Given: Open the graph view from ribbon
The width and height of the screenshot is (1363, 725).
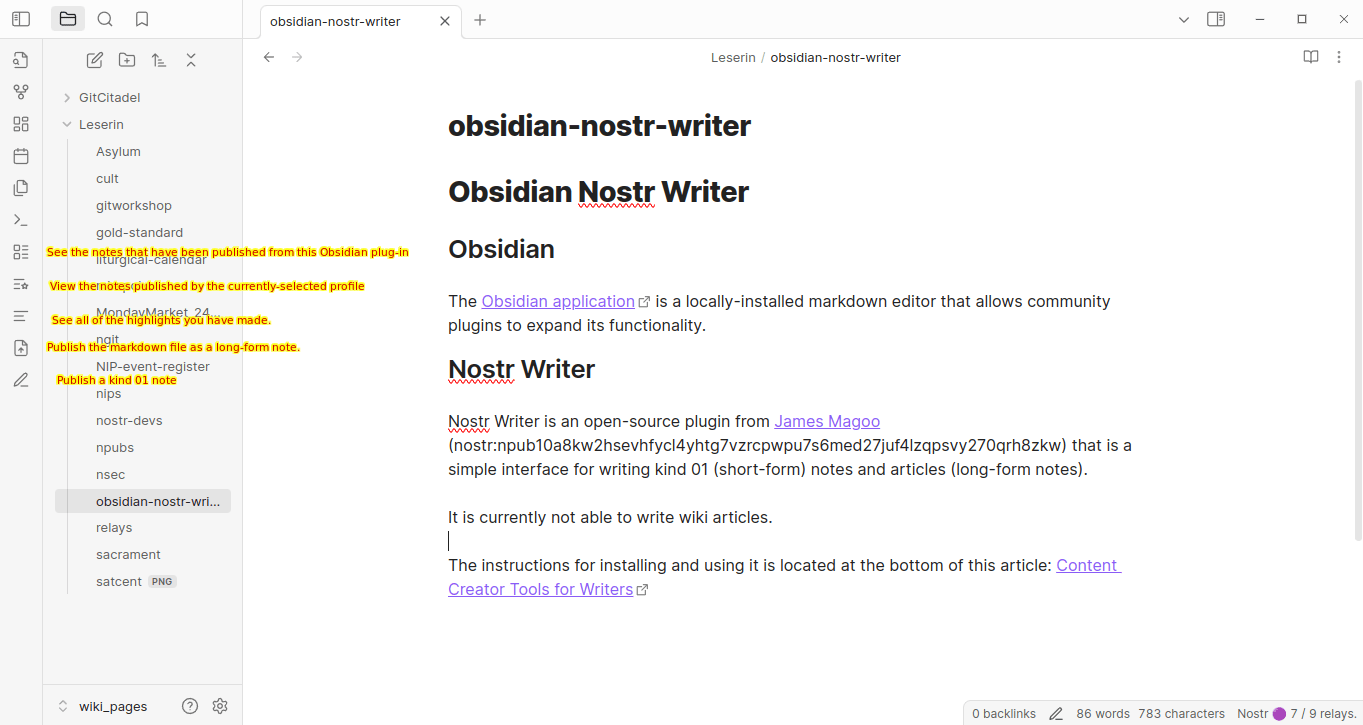Looking at the screenshot, I should point(21,92).
